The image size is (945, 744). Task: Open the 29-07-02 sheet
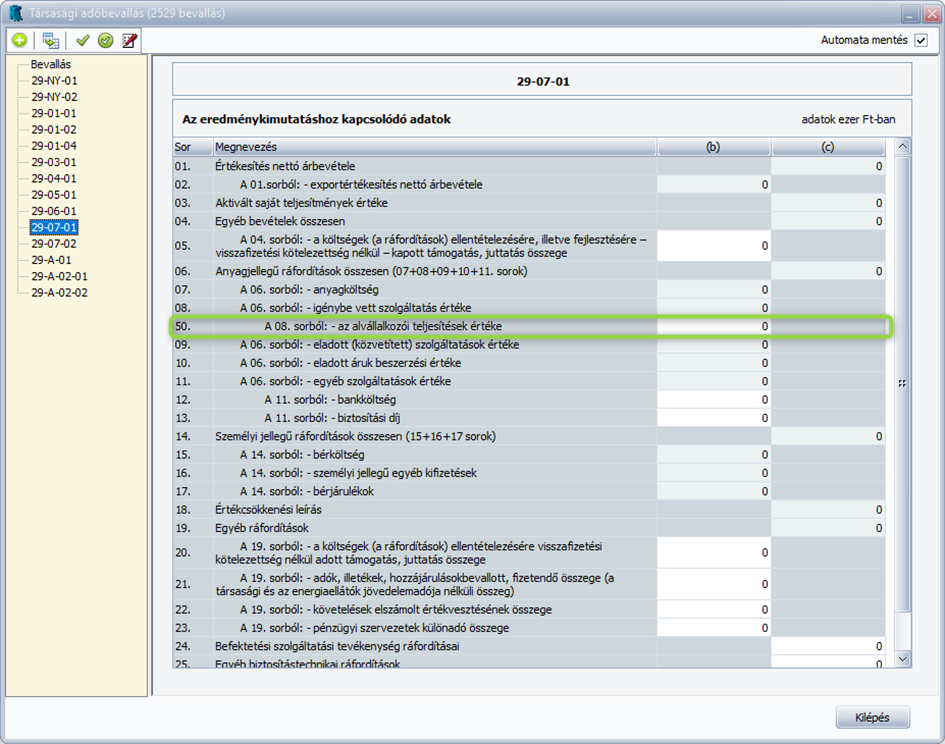coord(54,244)
